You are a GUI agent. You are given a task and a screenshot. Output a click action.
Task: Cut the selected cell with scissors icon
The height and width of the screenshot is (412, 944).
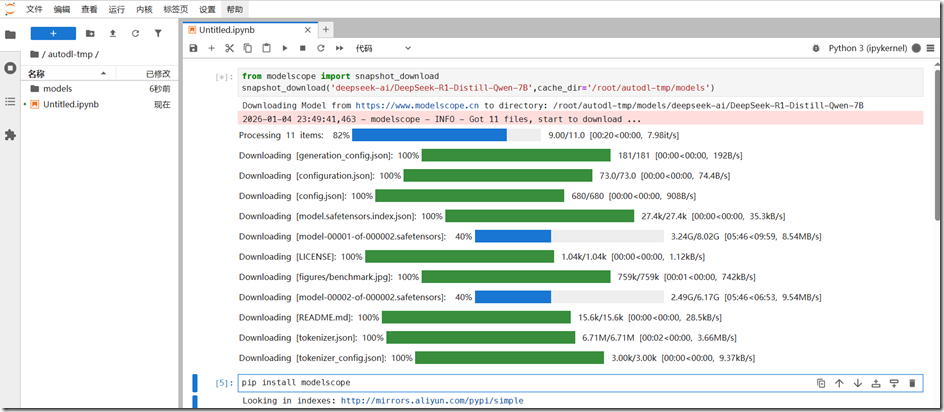pyautogui.click(x=229, y=48)
